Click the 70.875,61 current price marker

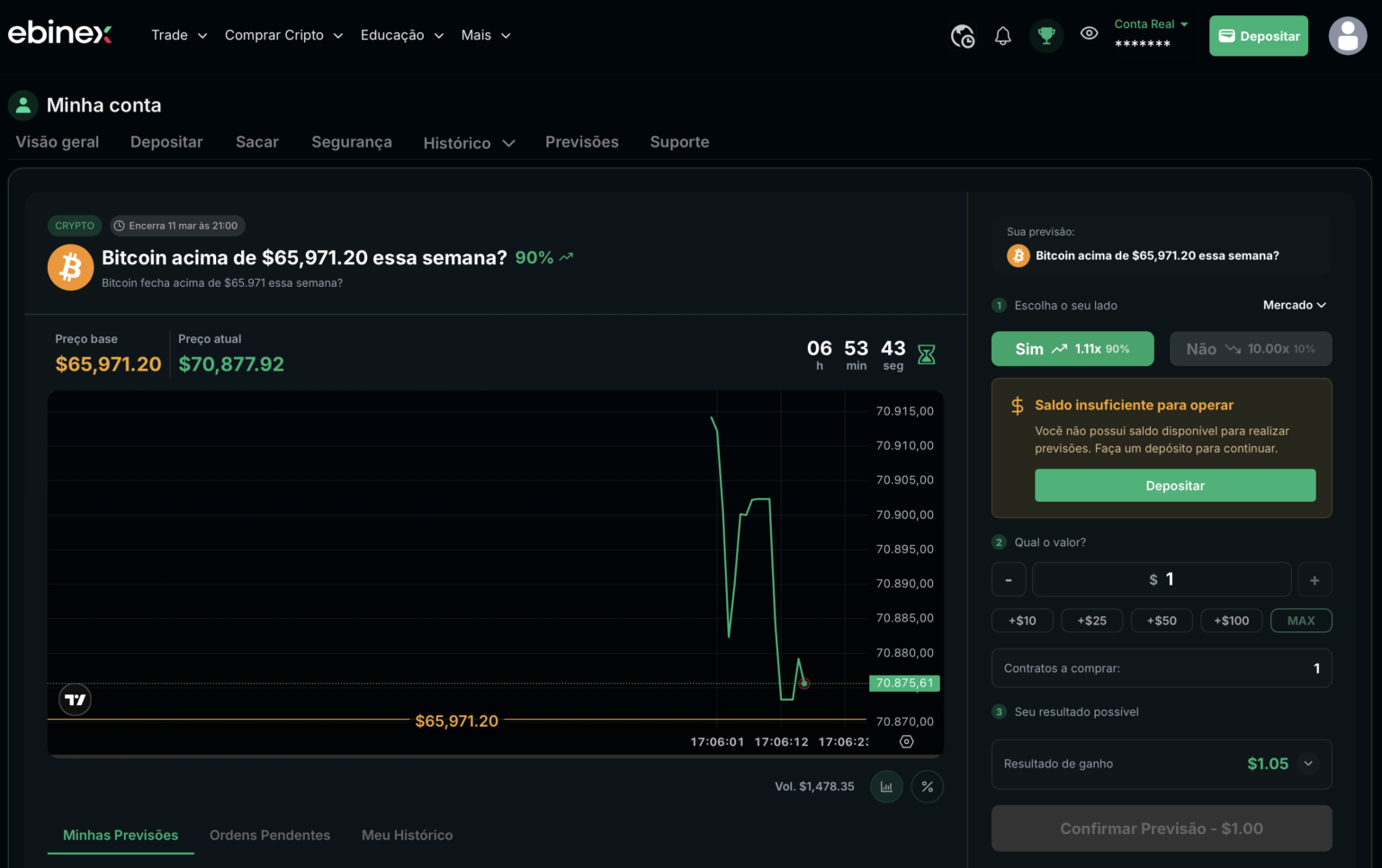click(904, 684)
